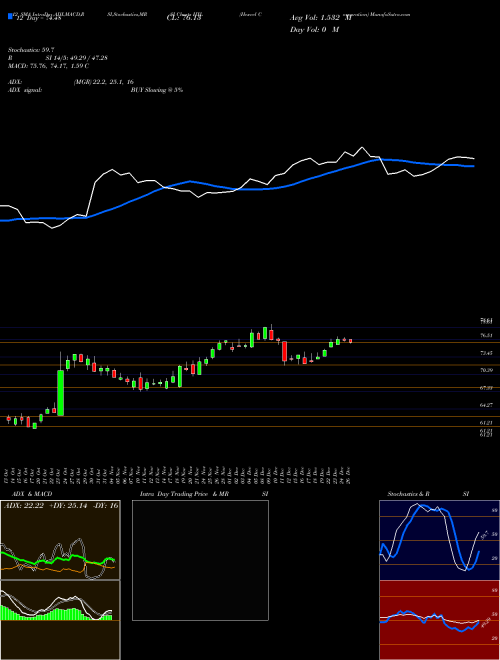This screenshot has height=660, width=500.
Task: Click the 73.45 price axis label
Action: (x=486, y=353)
